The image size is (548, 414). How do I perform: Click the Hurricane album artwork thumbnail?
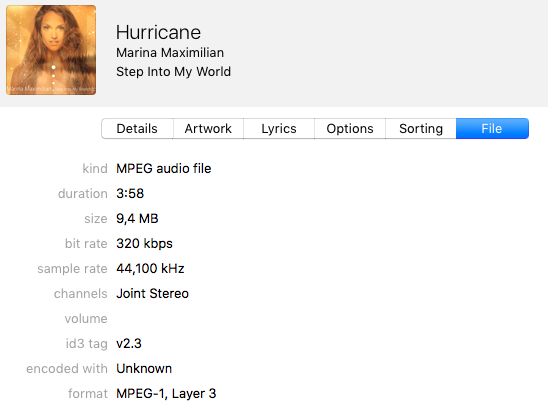coord(51,50)
